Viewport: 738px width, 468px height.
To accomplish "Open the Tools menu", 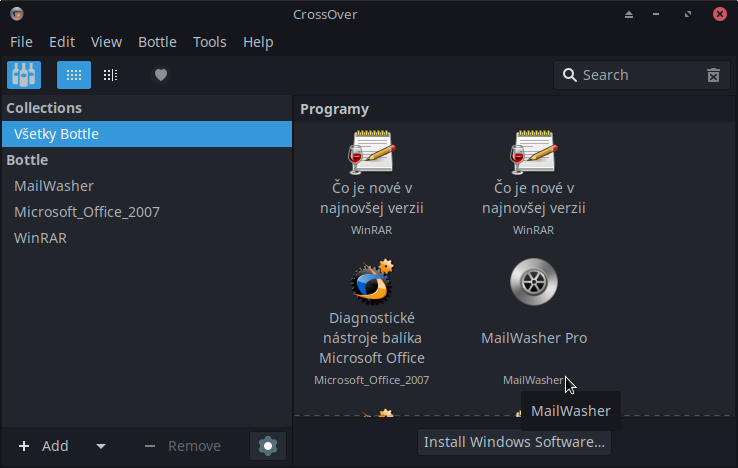I will [x=210, y=42].
